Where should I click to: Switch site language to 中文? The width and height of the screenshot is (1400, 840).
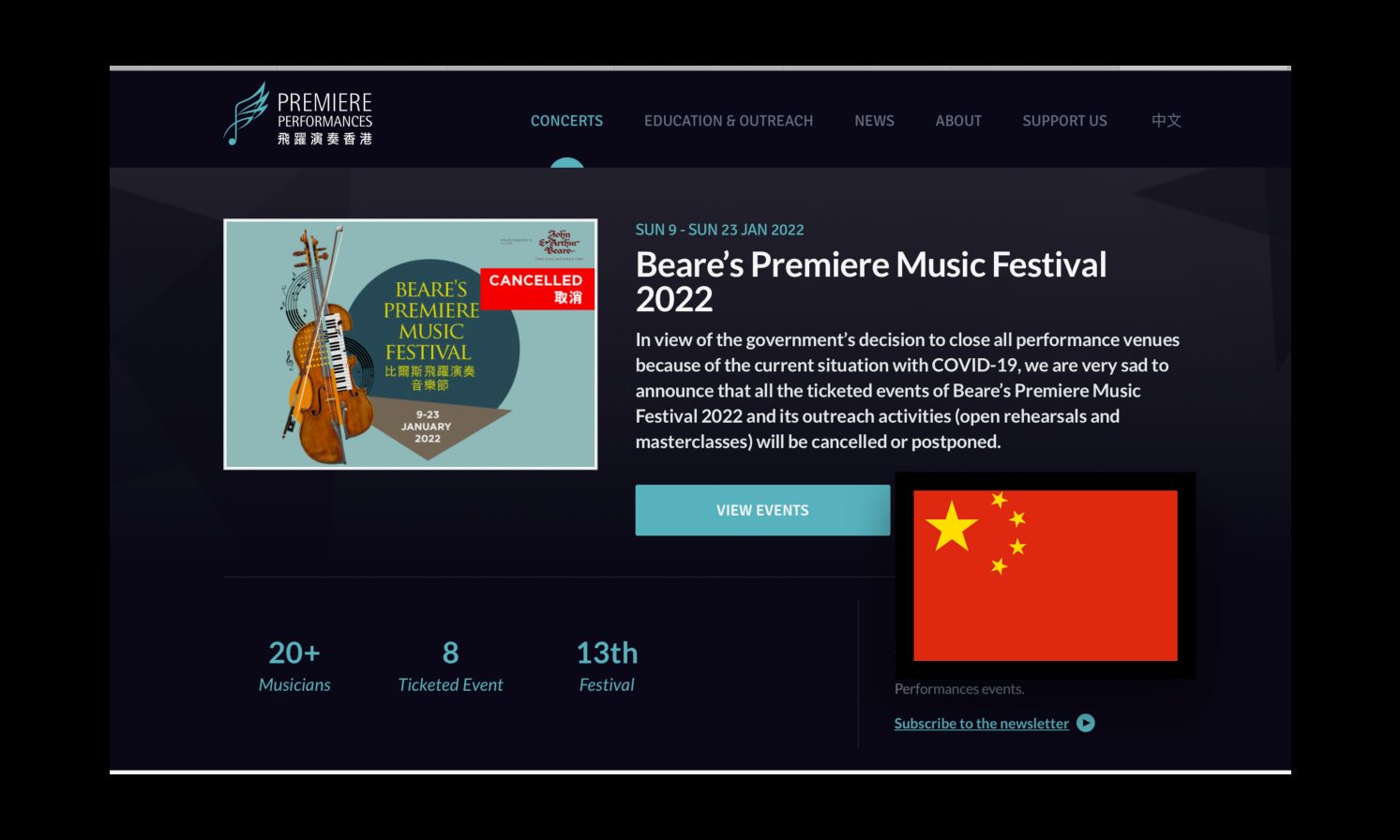[x=1167, y=121]
